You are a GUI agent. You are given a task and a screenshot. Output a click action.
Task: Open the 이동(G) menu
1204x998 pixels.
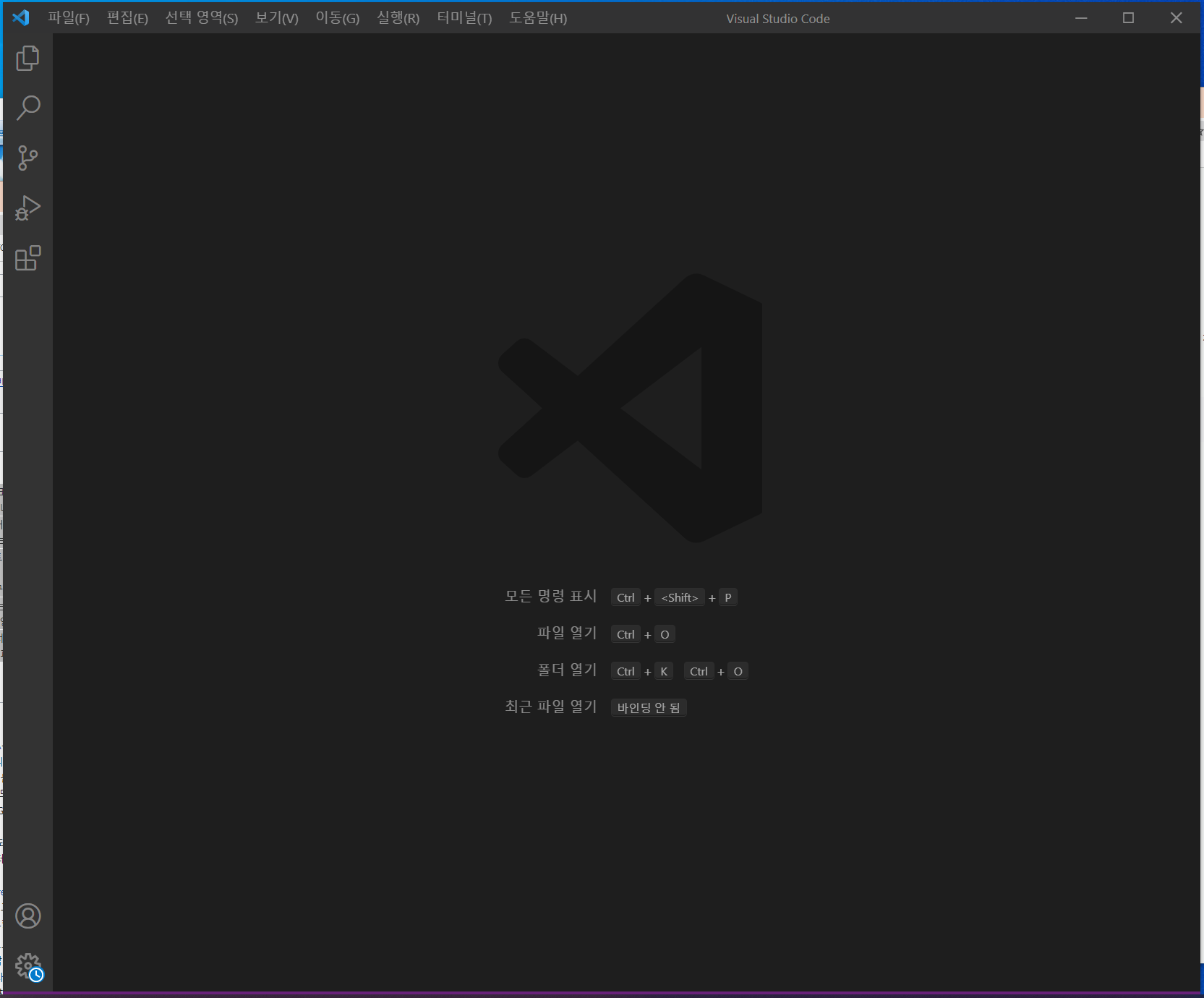pos(338,18)
